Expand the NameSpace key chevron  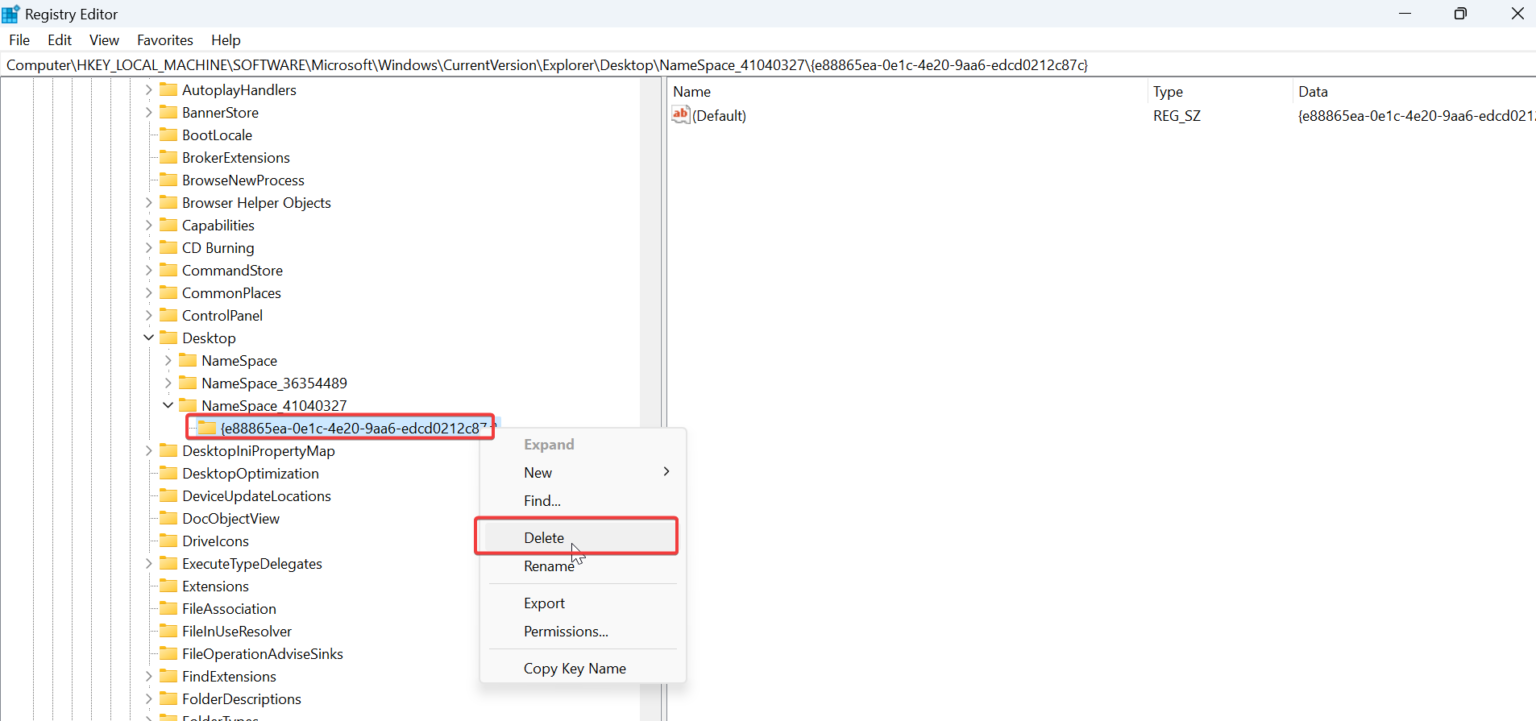pos(167,360)
